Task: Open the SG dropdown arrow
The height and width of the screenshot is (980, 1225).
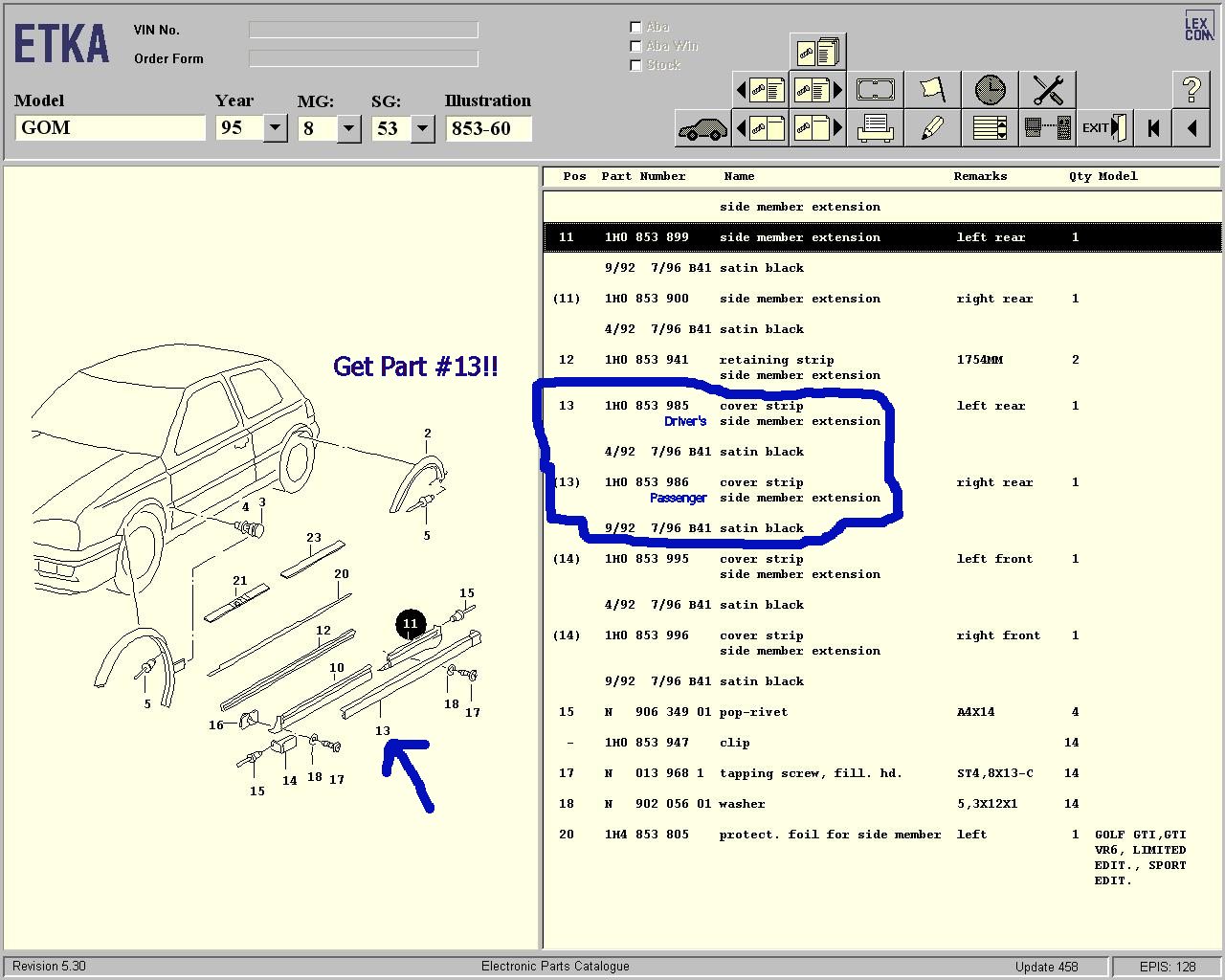Action: point(422,128)
